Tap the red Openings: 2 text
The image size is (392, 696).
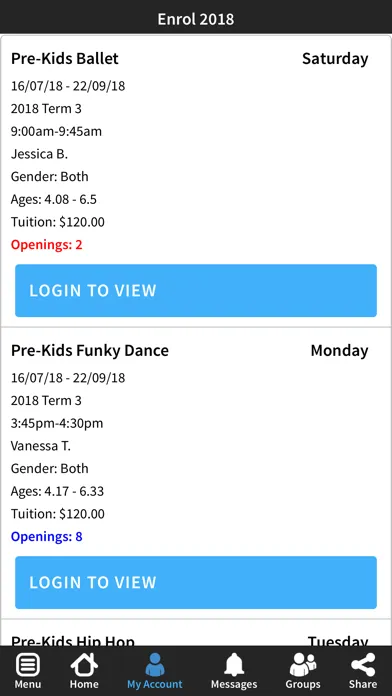point(47,245)
